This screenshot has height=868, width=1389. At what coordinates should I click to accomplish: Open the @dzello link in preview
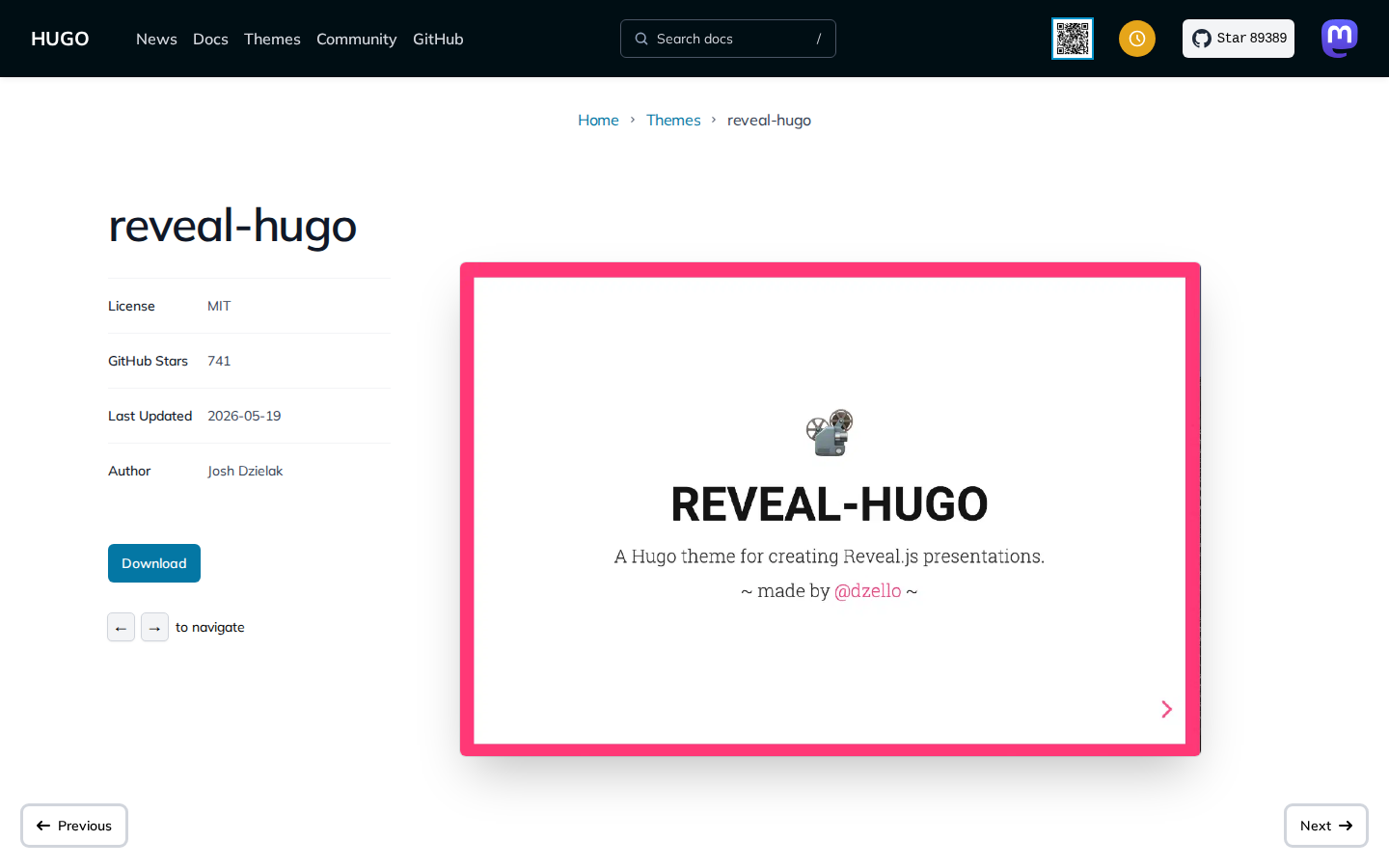(x=867, y=590)
